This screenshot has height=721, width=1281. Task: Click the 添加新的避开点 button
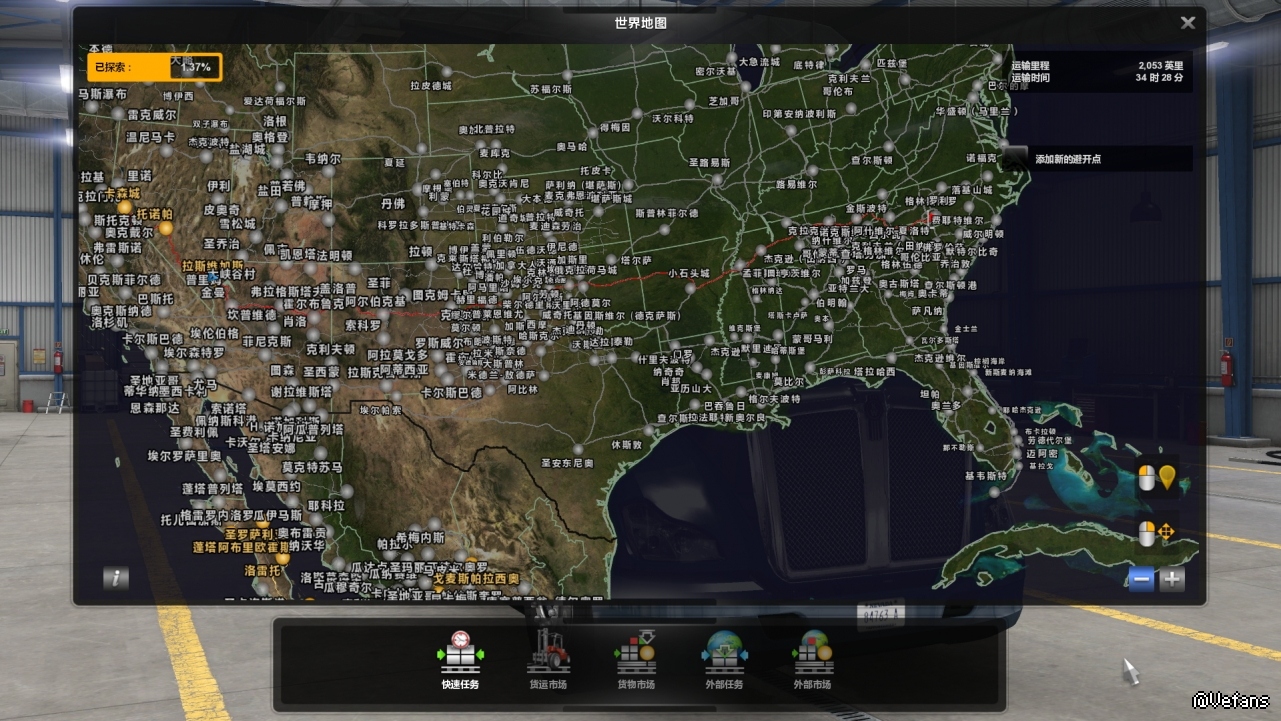click(x=1100, y=158)
